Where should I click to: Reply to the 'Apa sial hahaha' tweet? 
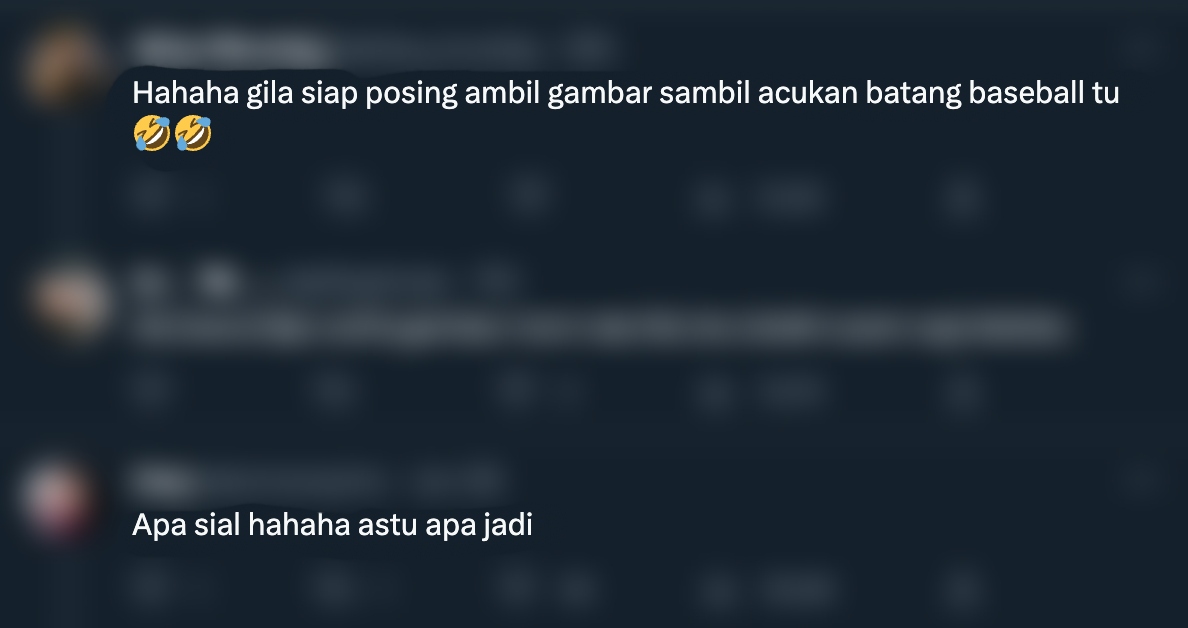click(x=152, y=587)
